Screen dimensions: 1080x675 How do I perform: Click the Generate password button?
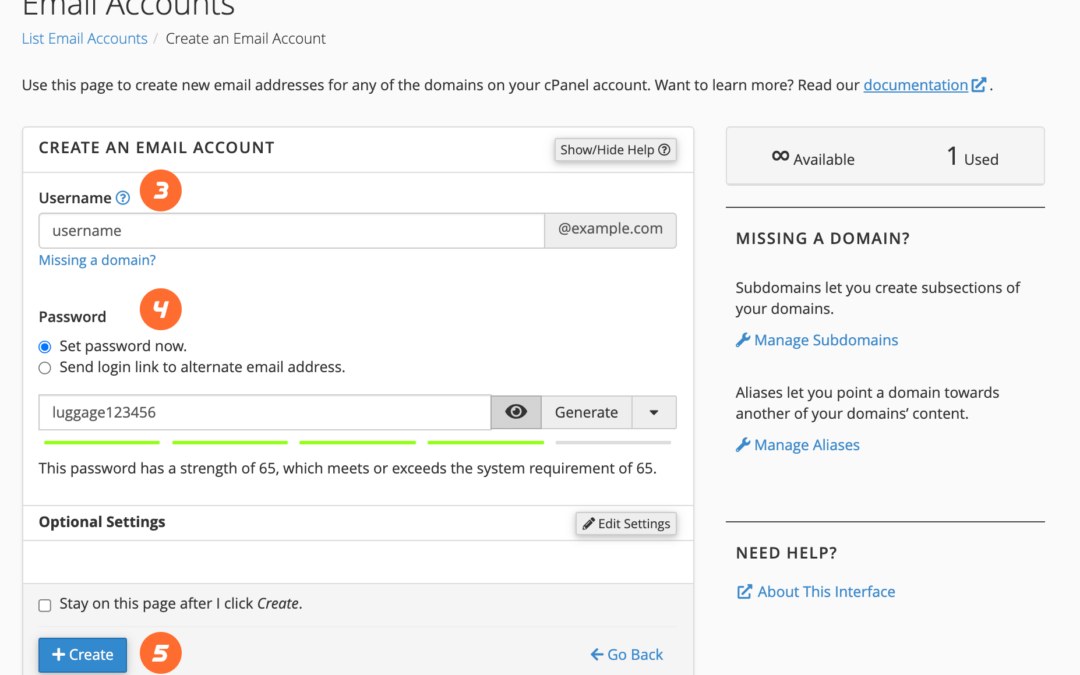point(586,412)
